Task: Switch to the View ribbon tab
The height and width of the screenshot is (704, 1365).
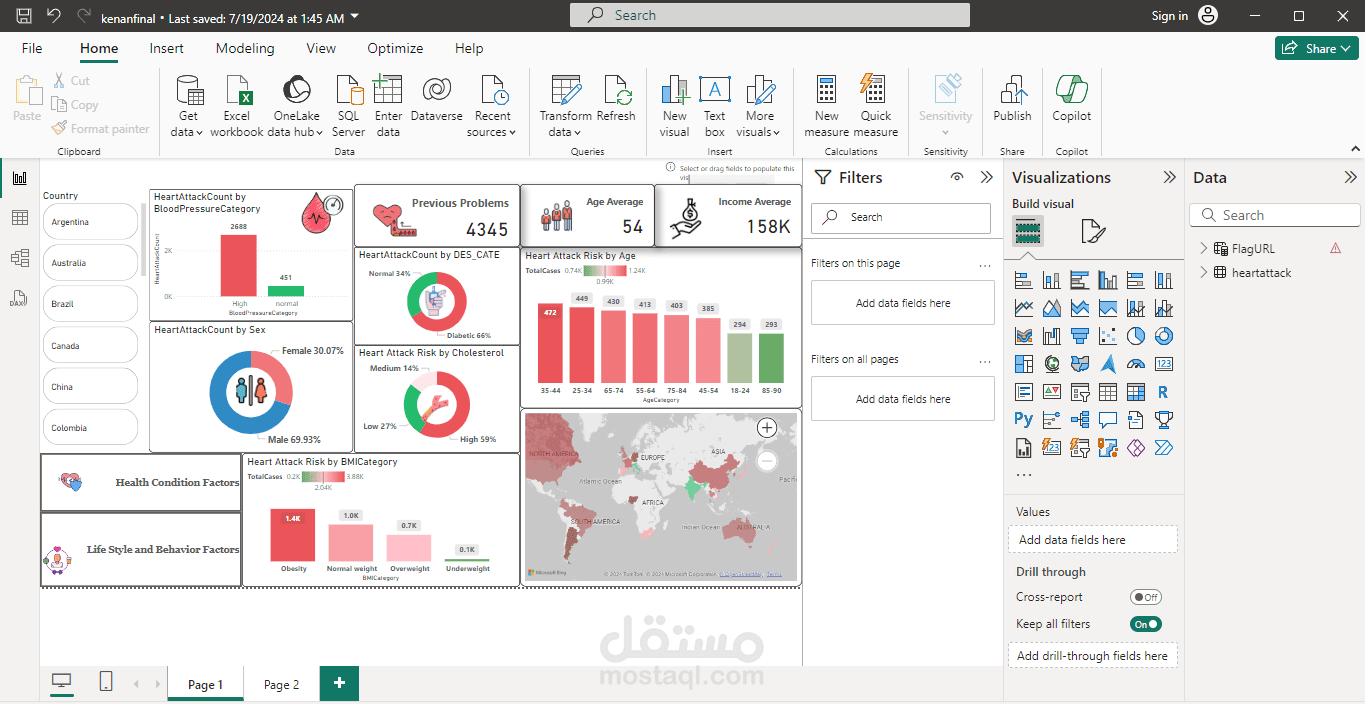Action: point(321,48)
